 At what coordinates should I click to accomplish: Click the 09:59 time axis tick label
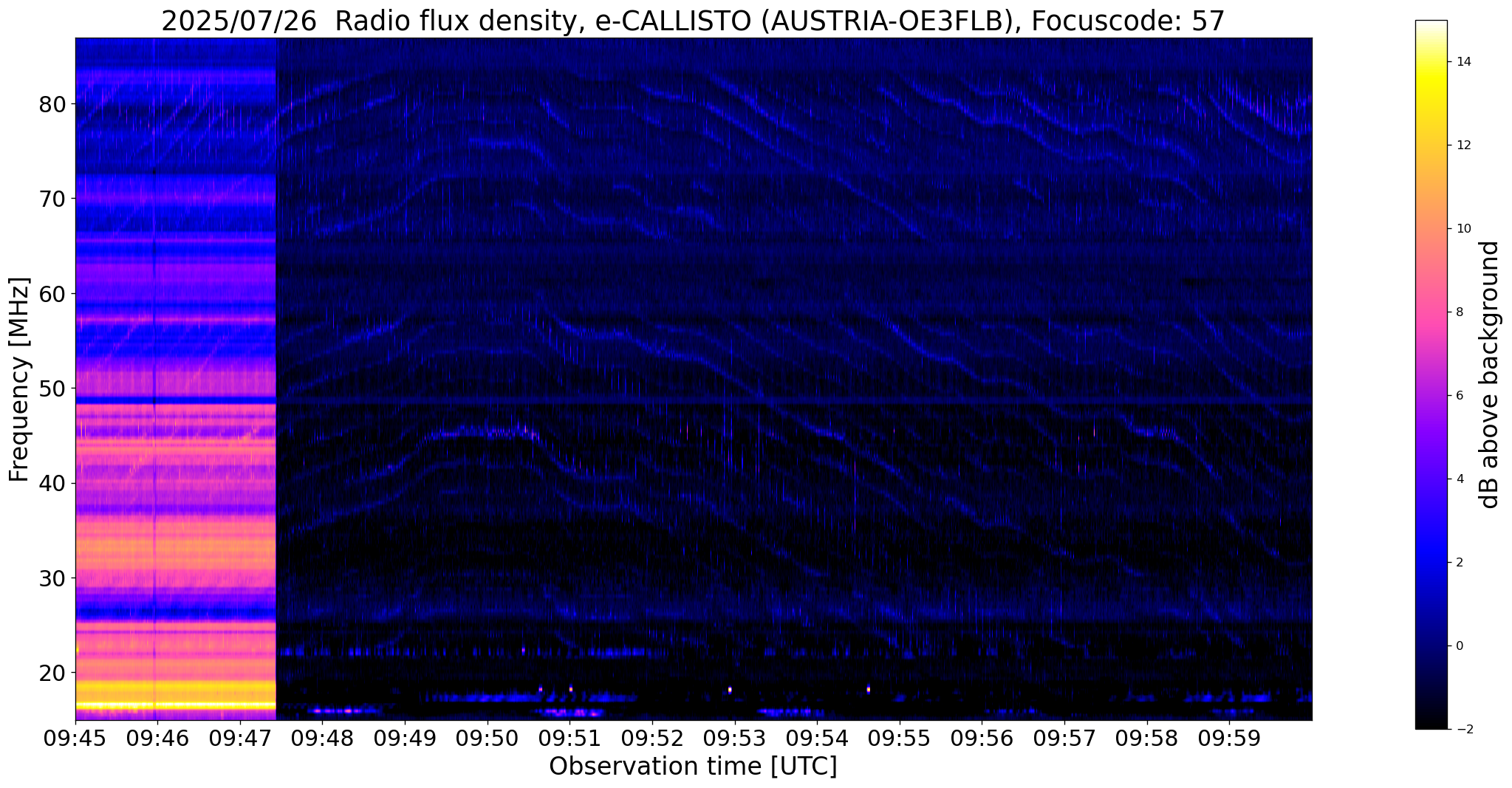[1229, 739]
